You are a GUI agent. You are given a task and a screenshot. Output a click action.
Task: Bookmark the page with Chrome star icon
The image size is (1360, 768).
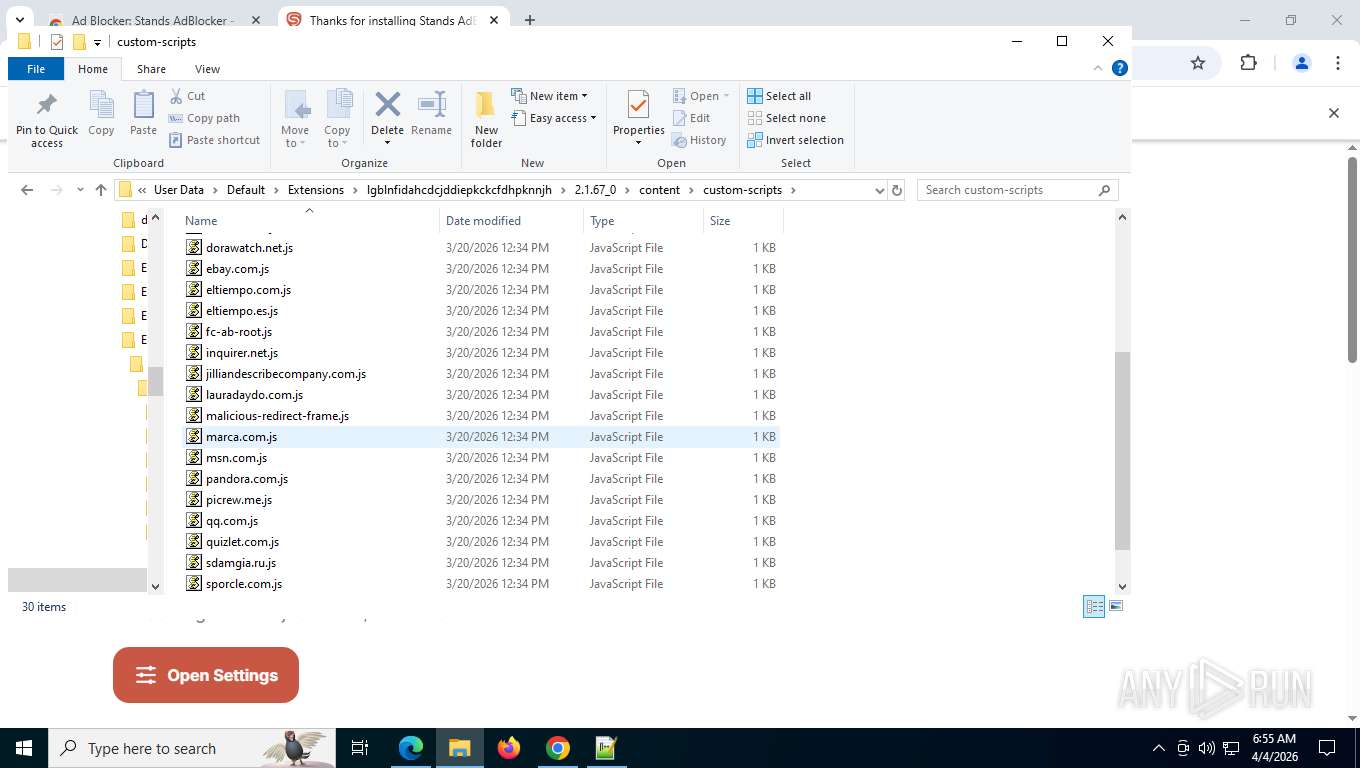click(x=1198, y=63)
